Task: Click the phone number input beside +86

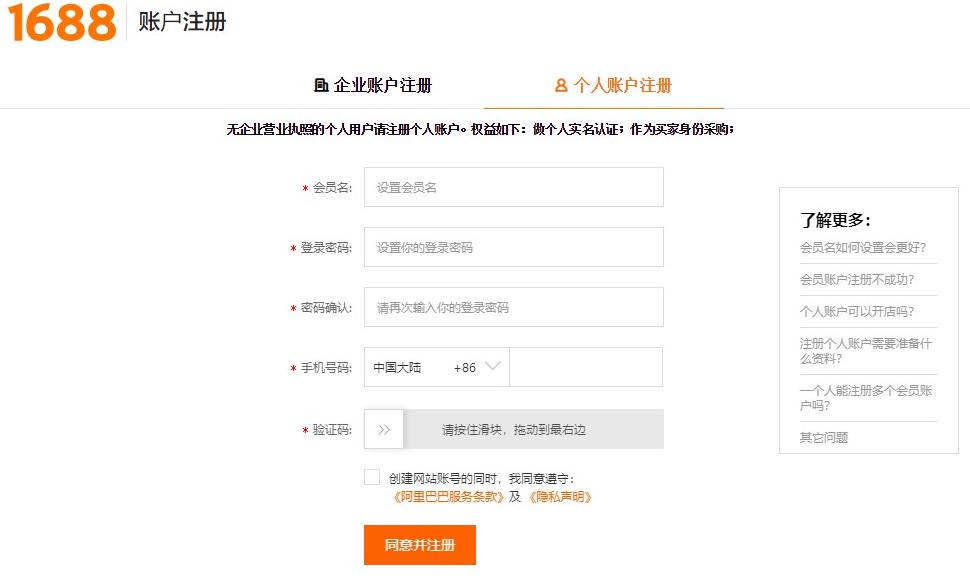Action: tap(586, 367)
